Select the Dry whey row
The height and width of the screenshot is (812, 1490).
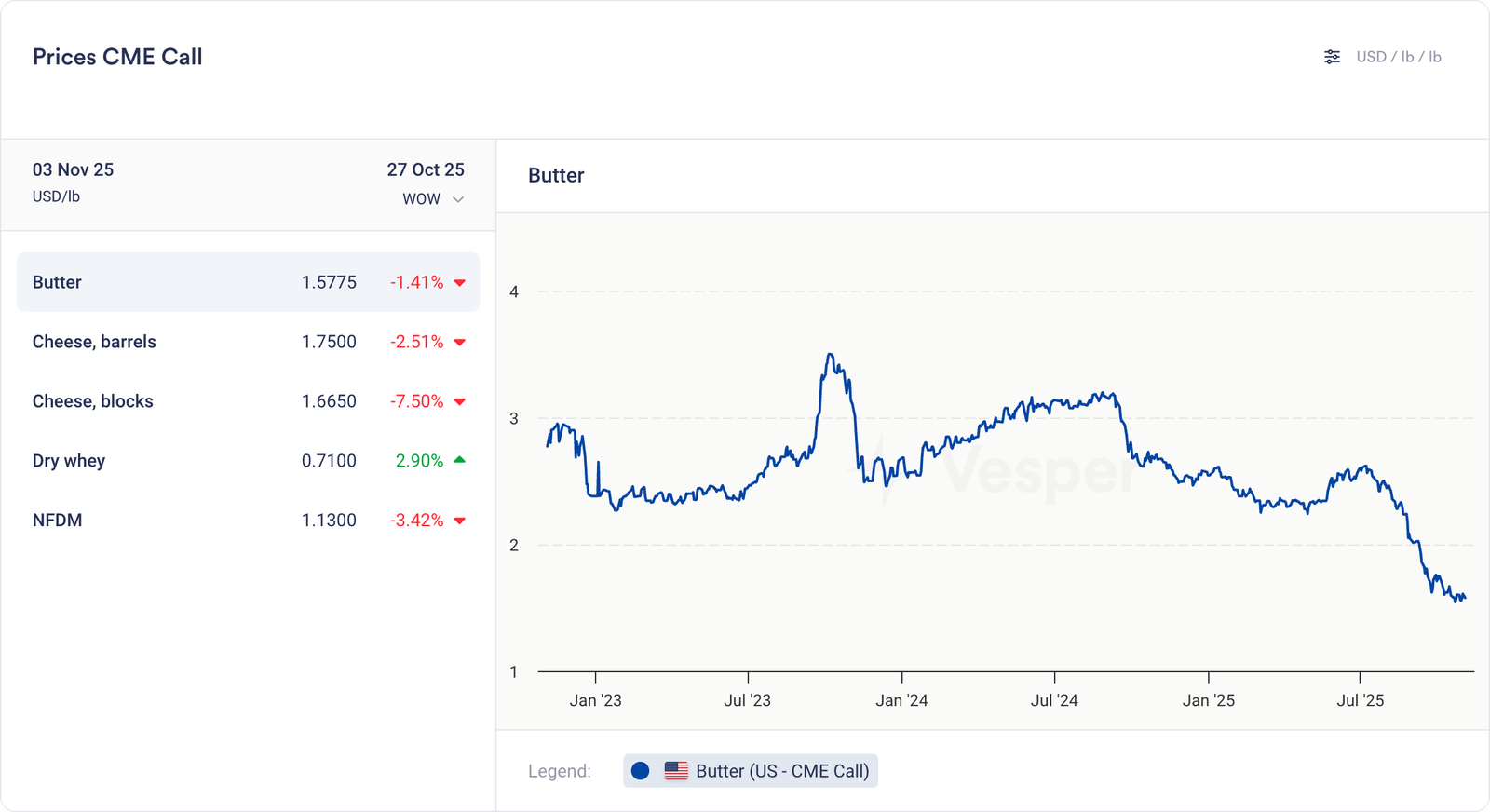point(248,461)
